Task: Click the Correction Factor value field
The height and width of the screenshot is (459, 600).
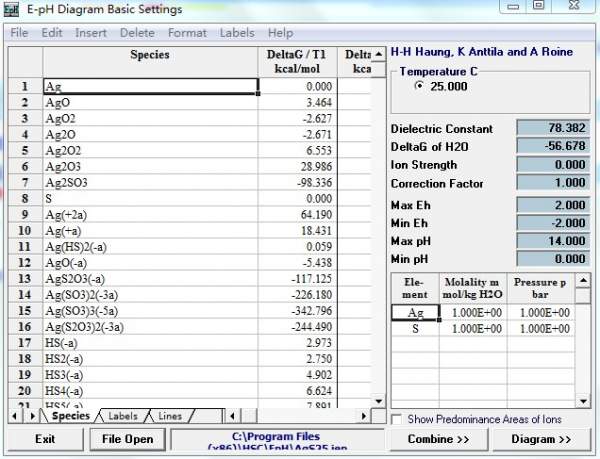Action: (x=553, y=182)
